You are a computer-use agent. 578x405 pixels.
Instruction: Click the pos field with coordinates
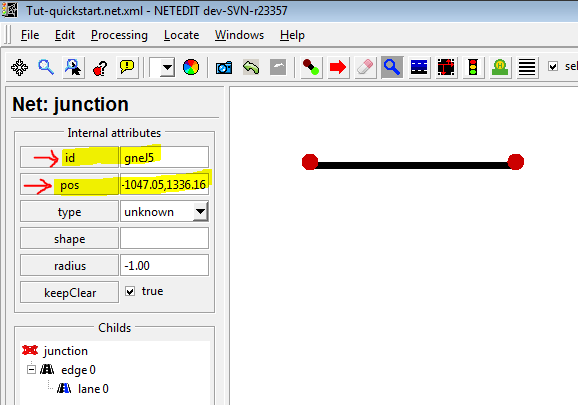coord(164,184)
